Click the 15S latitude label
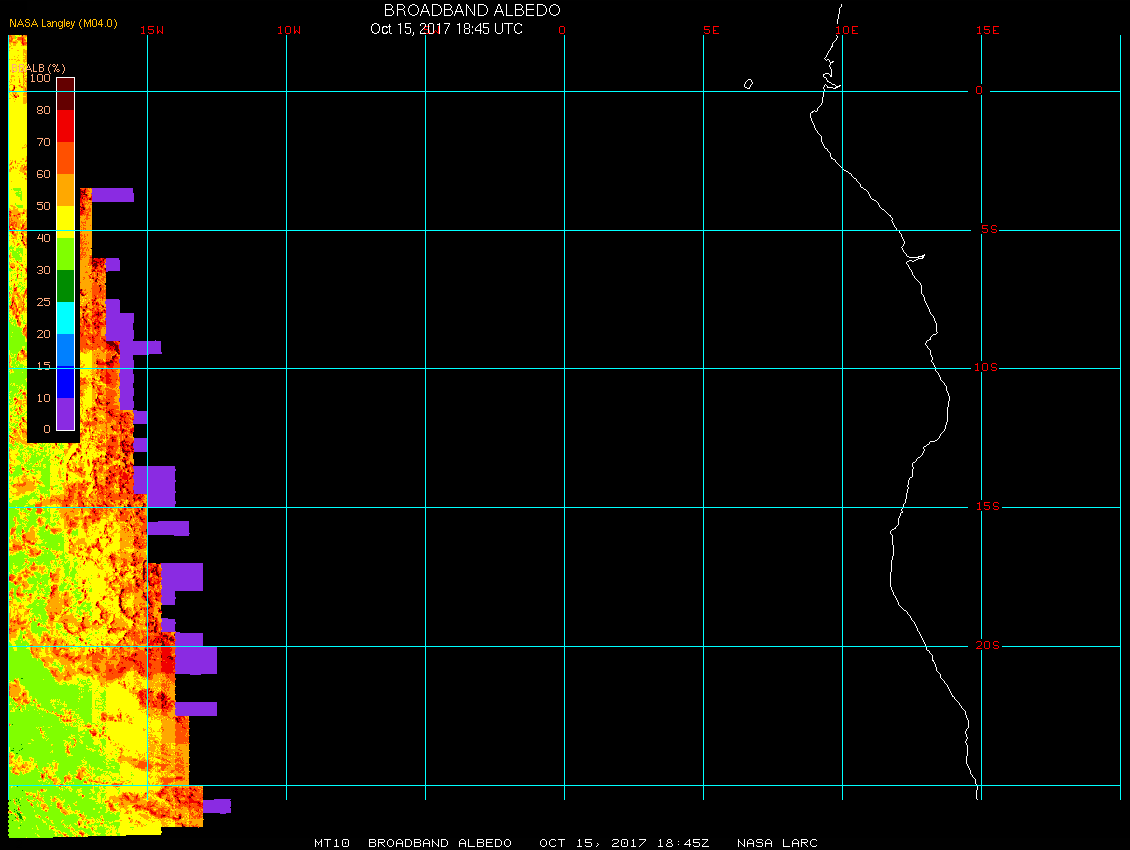The height and width of the screenshot is (850, 1130). (x=986, y=507)
